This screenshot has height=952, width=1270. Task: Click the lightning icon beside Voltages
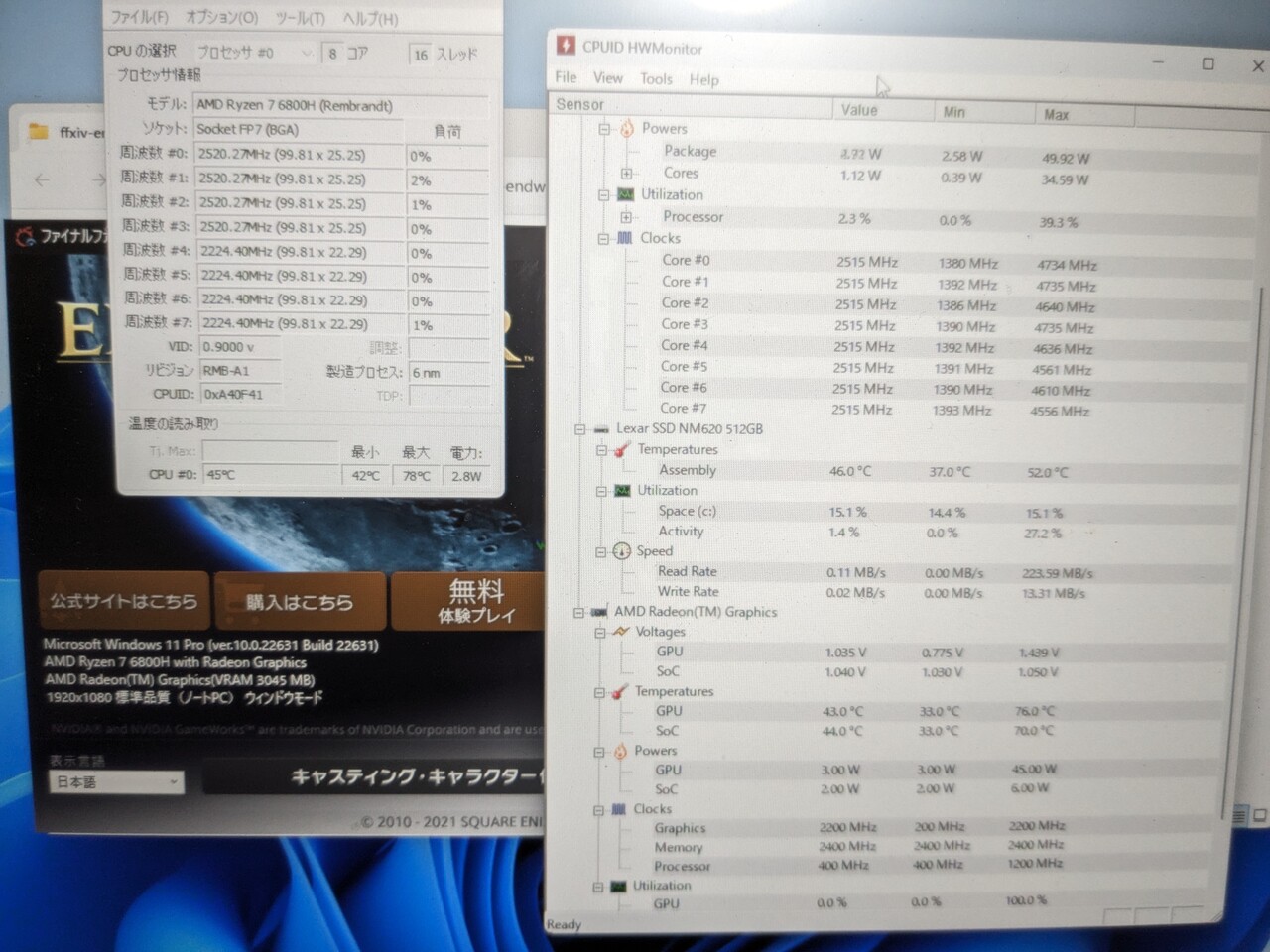click(621, 631)
